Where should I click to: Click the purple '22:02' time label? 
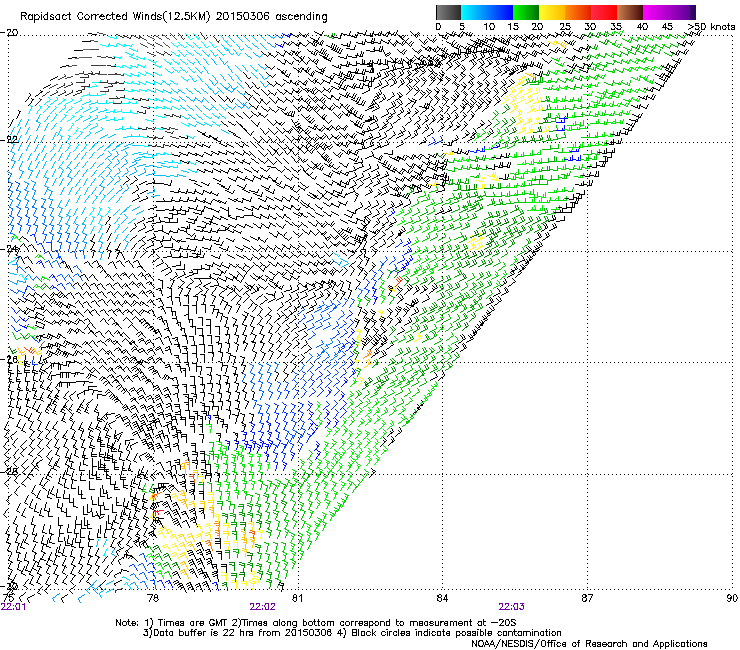point(262,607)
